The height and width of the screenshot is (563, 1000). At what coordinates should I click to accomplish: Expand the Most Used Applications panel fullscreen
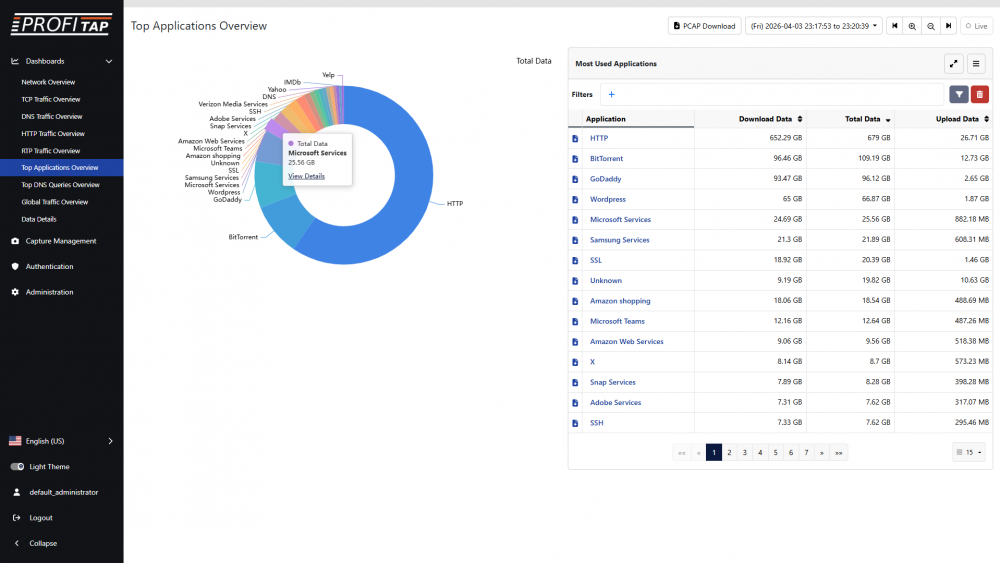954,64
